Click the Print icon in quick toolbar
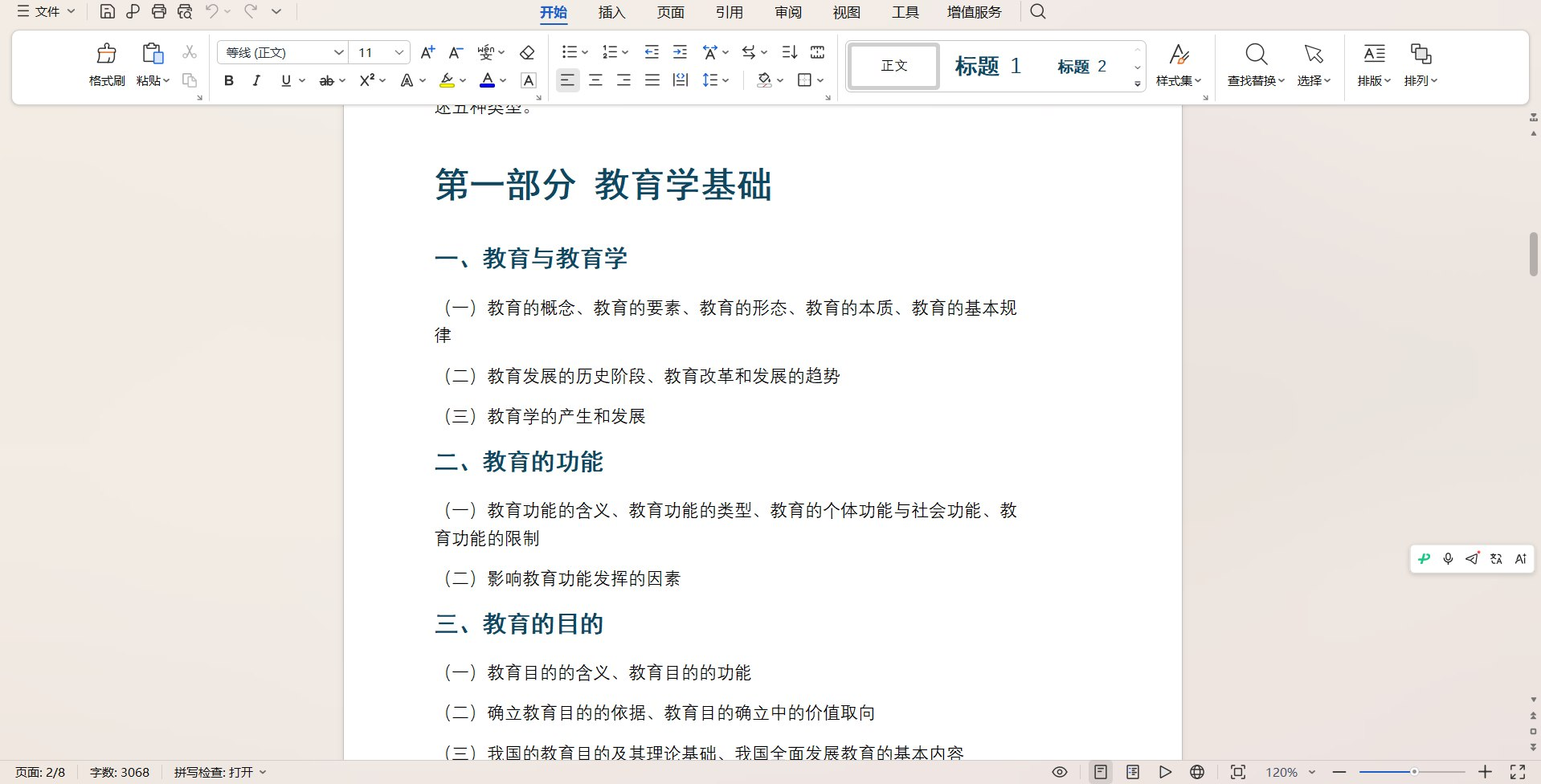Viewport: 1541px width, 784px height. pyautogui.click(x=159, y=11)
